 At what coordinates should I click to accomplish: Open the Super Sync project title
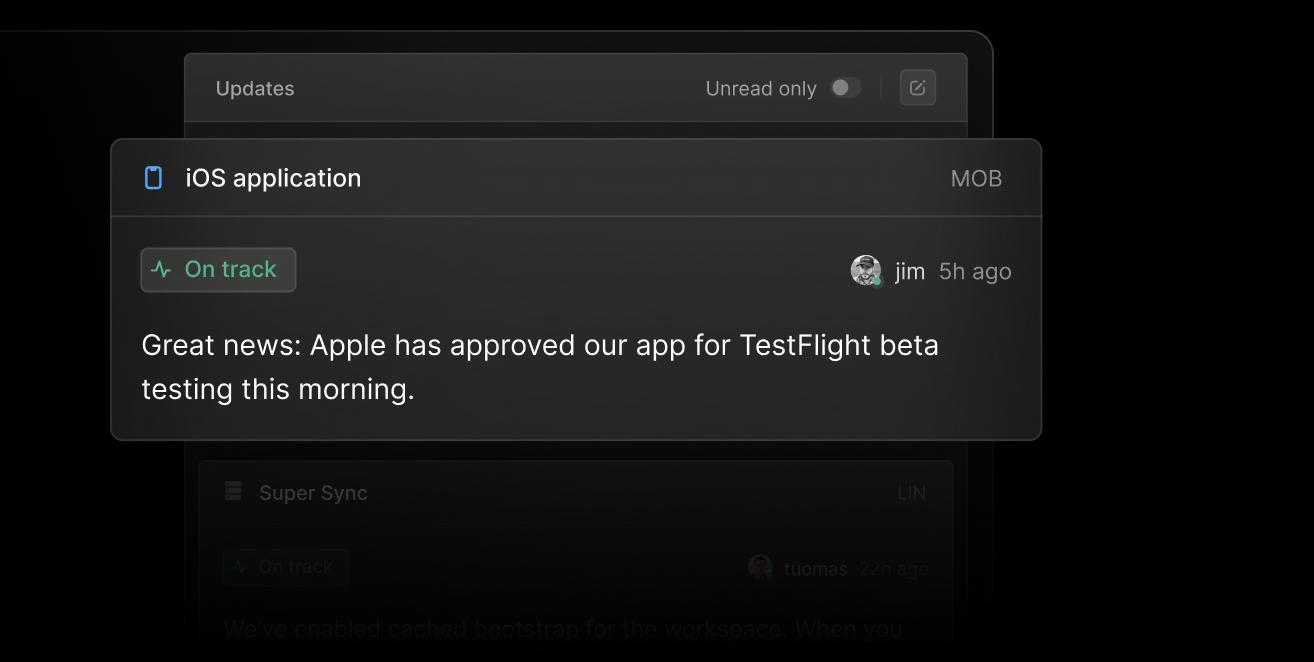313,493
